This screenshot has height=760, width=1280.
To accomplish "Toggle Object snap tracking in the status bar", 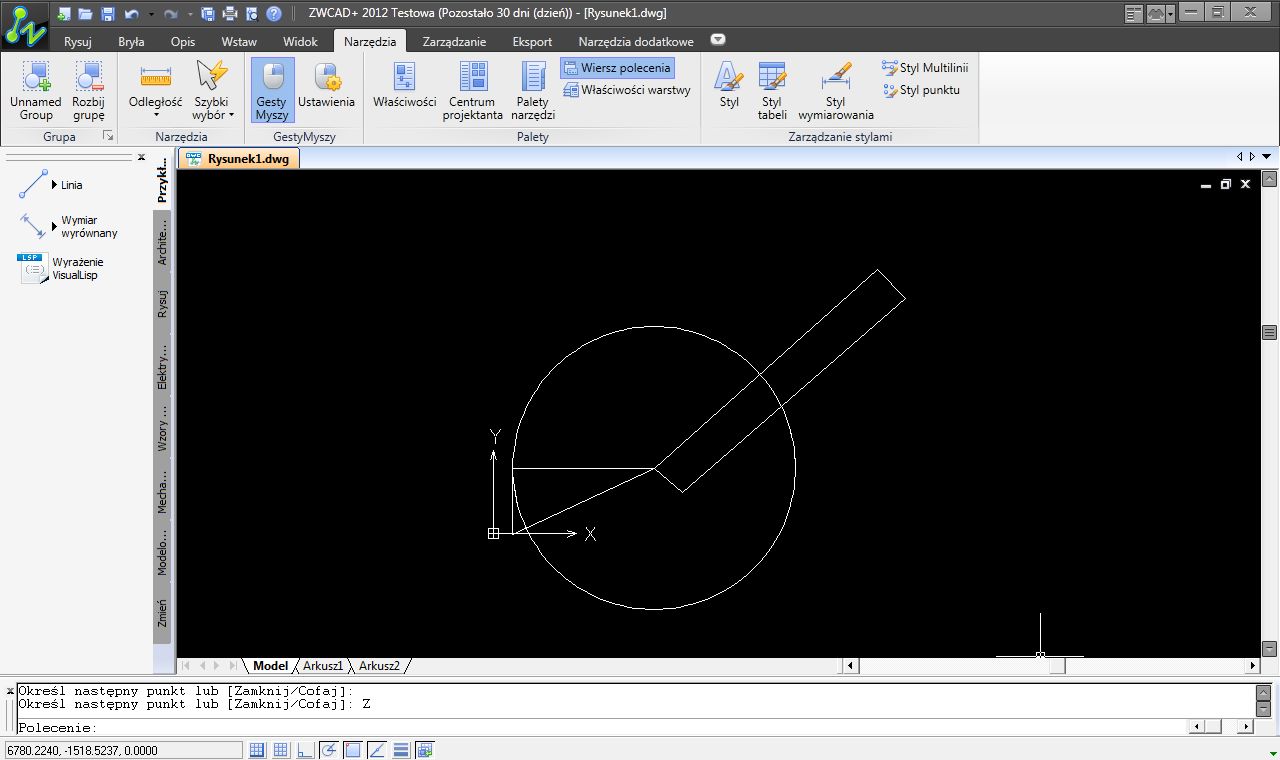I will [x=377, y=750].
